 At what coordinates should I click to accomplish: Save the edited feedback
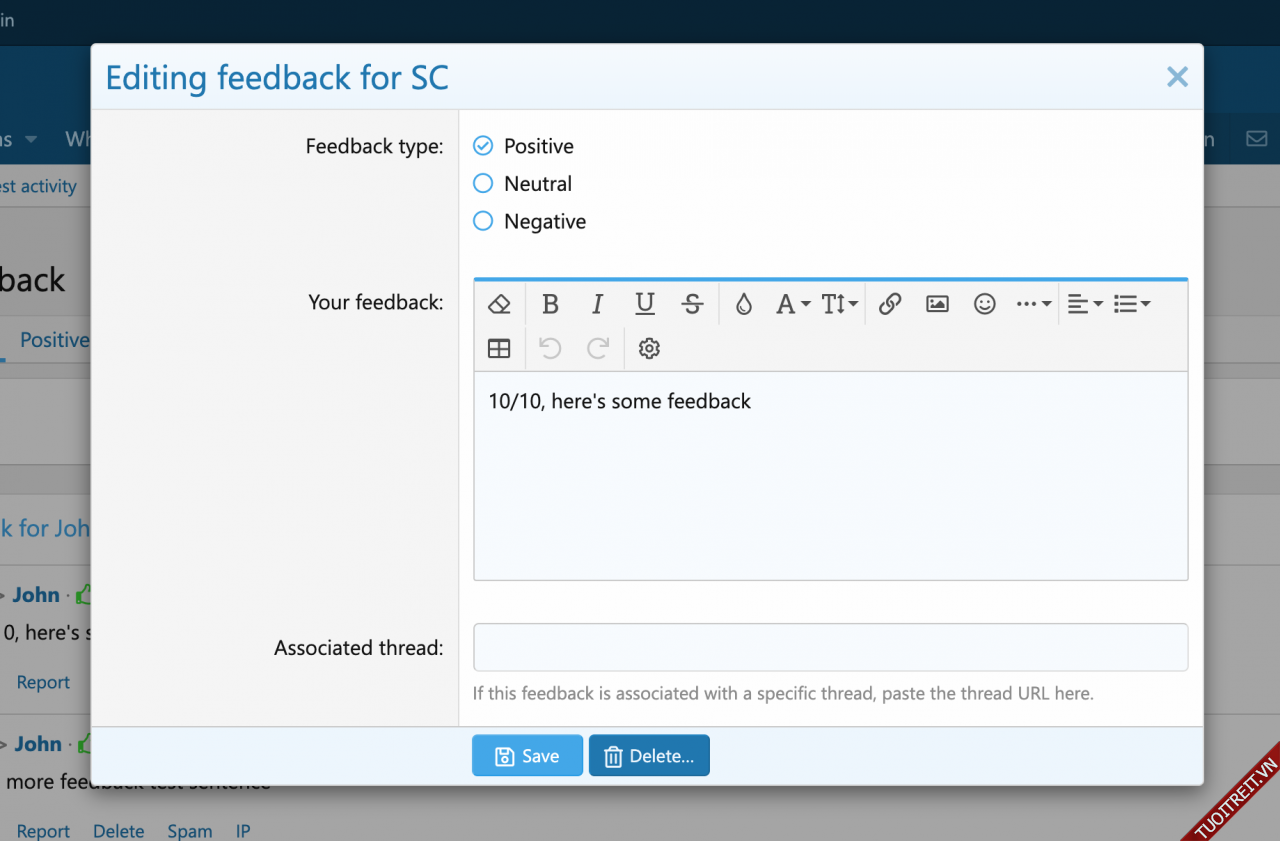pyautogui.click(x=527, y=756)
